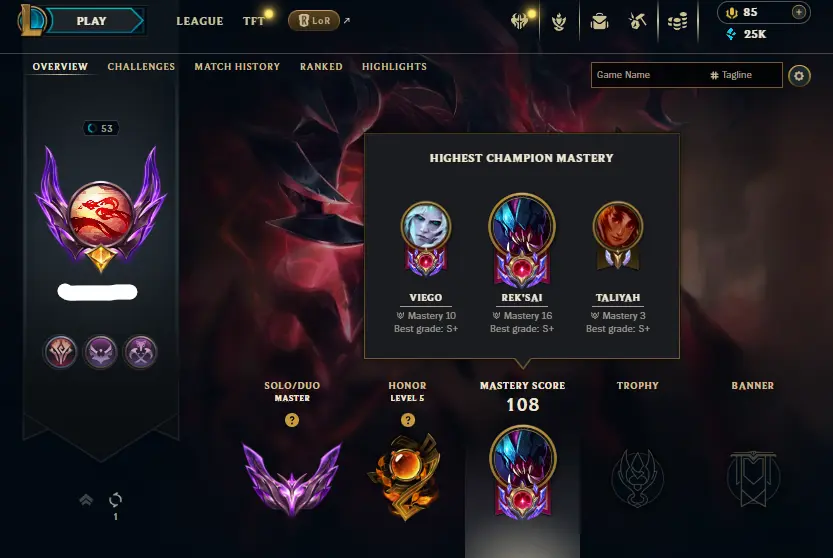Click the profile settings gear icon
This screenshot has width=833, height=558.
799,75
